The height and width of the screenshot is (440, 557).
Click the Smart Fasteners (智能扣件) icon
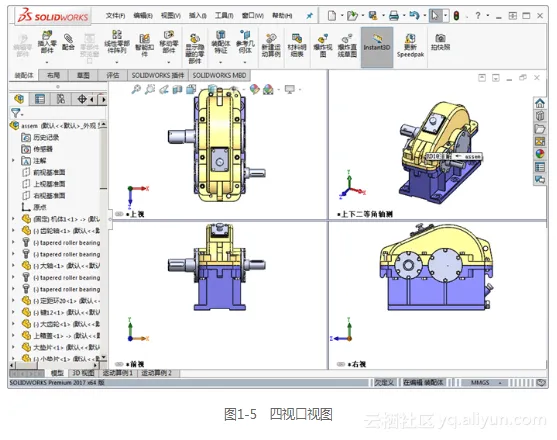tap(144, 45)
